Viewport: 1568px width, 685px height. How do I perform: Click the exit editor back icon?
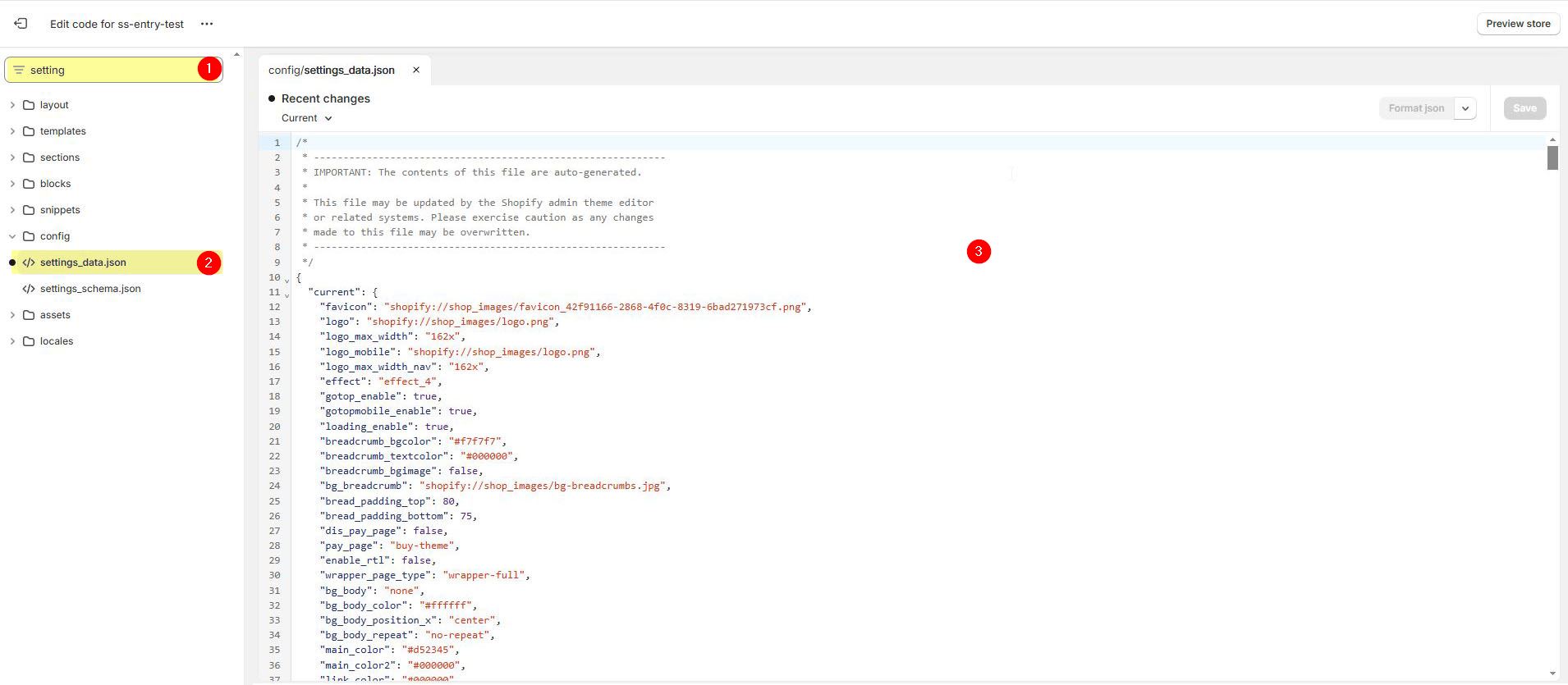pos(21,24)
